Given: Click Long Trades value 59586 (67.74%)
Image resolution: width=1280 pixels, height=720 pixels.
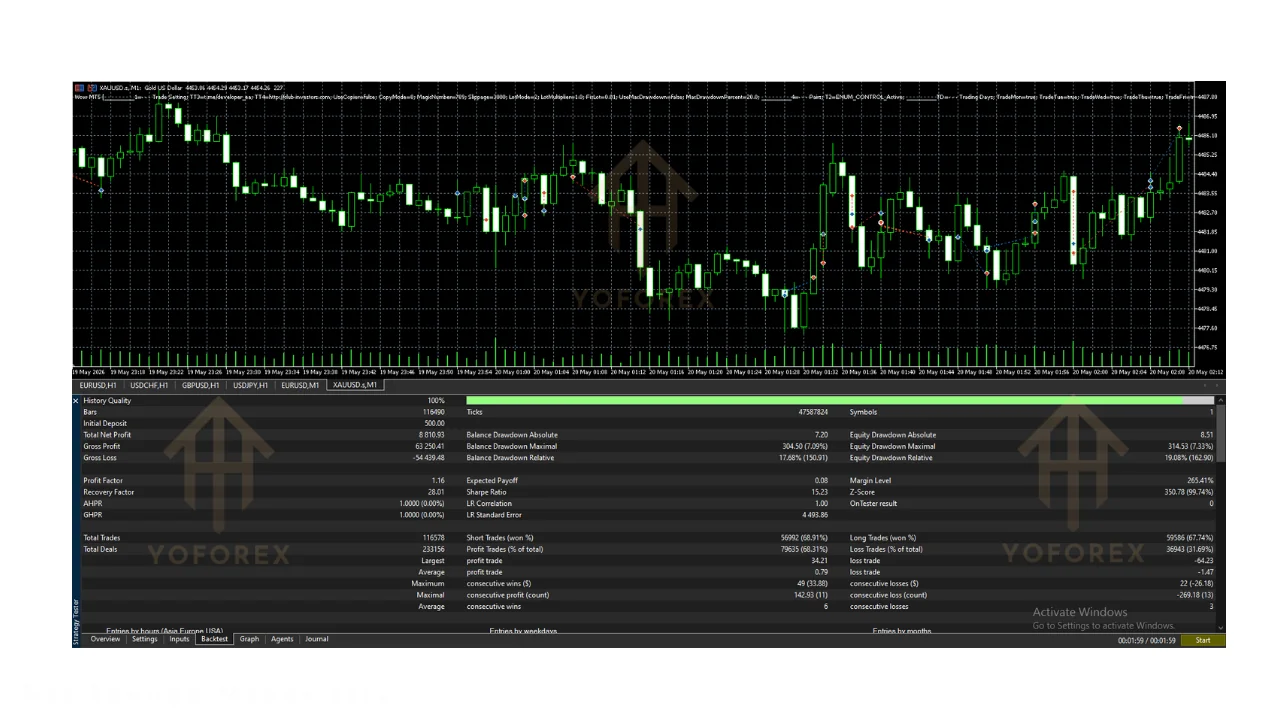Looking at the screenshot, I should (1190, 538).
